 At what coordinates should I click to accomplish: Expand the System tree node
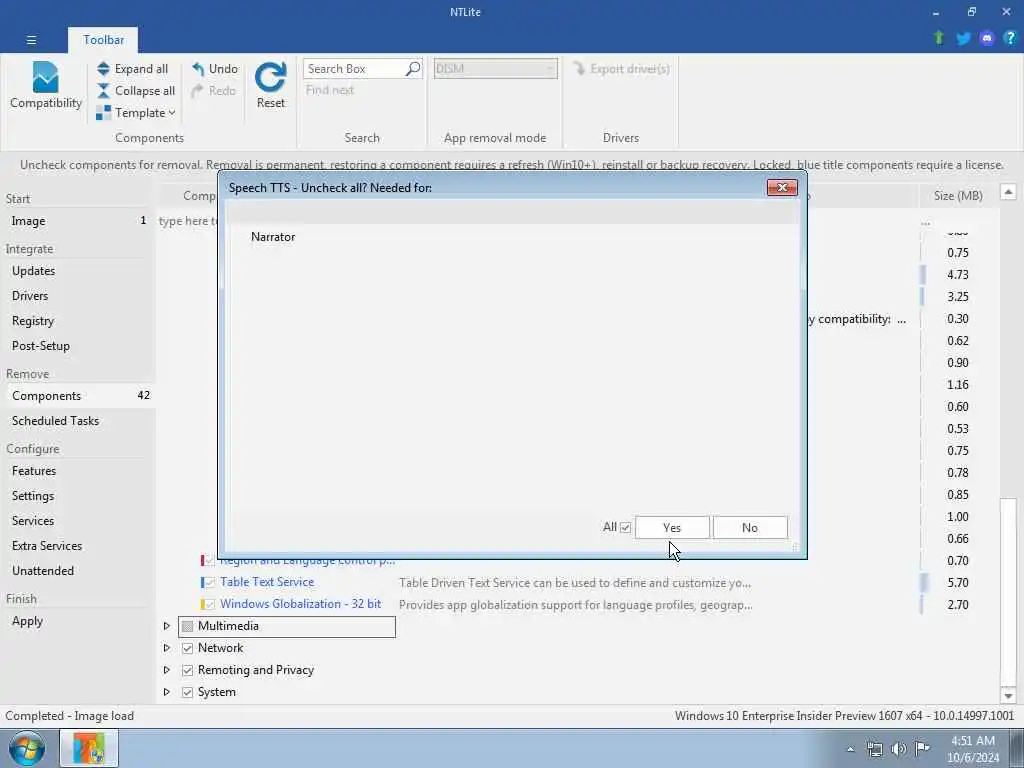pyautogui.click(x=167, y=692)
